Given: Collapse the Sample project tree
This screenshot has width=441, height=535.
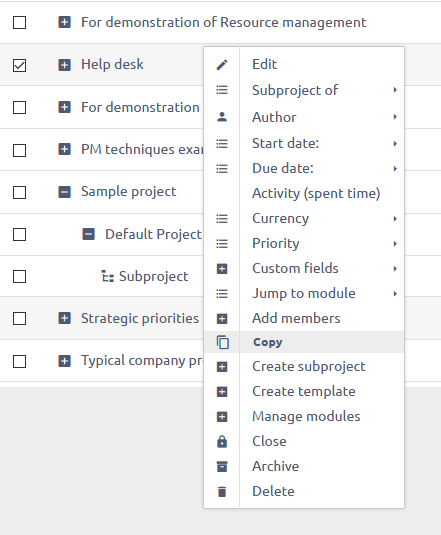Looking at the screenshot, I should [x=64, y=192].
